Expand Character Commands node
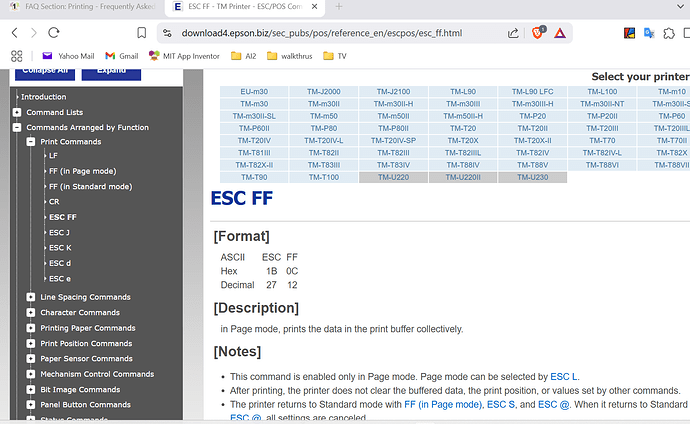Image resolution: width=690 pixels, height=424 pixels. click(31, 313)
